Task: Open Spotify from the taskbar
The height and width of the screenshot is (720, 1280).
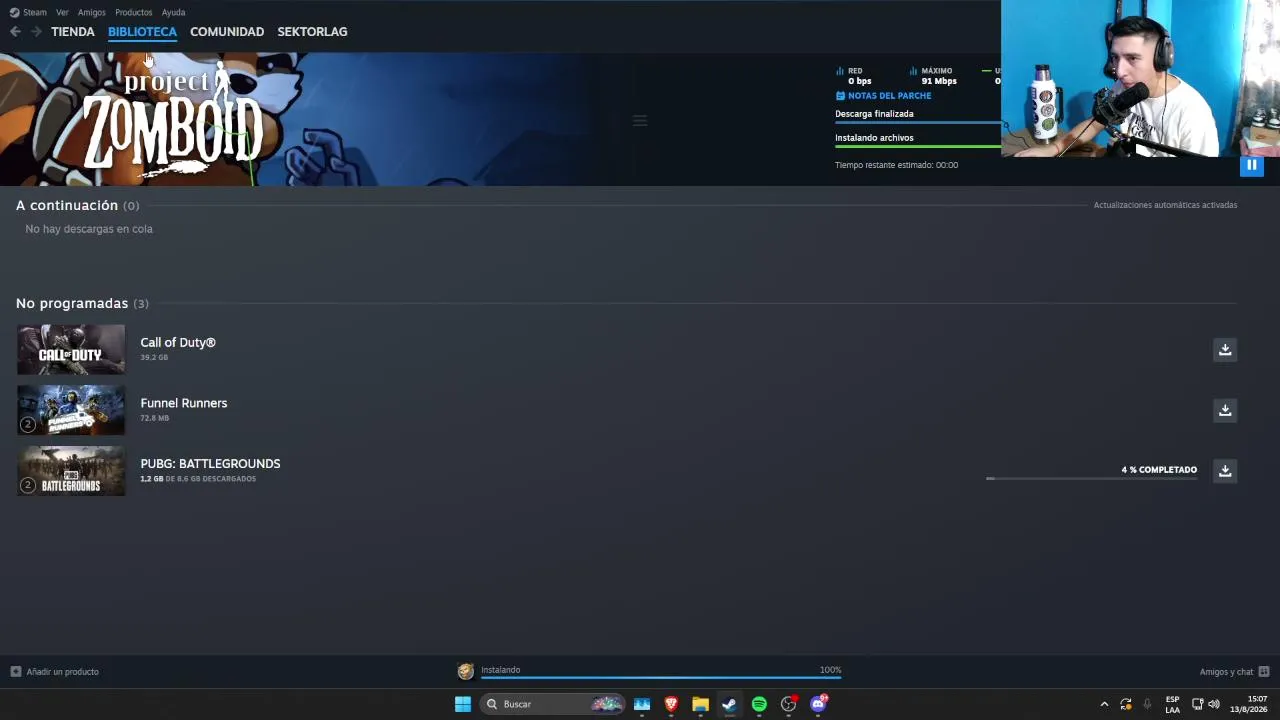Action: (x=759, y=704)
